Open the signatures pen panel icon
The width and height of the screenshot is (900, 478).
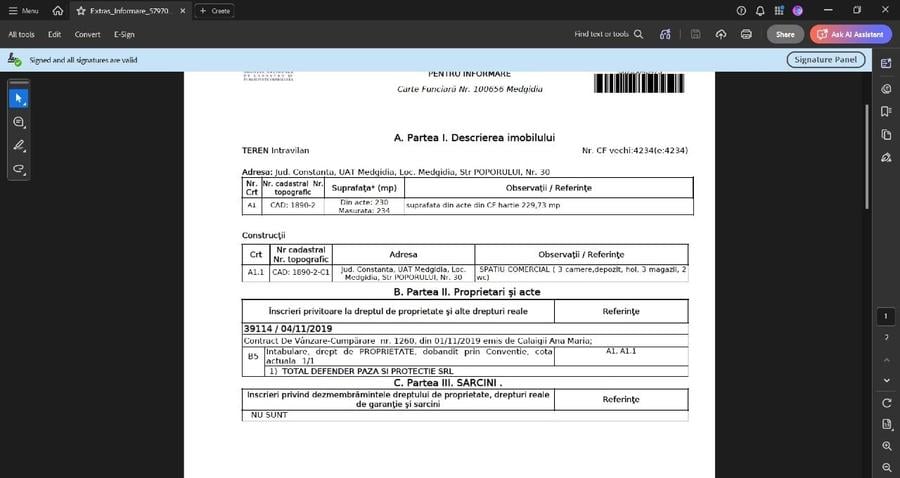[x=886, y=157]
